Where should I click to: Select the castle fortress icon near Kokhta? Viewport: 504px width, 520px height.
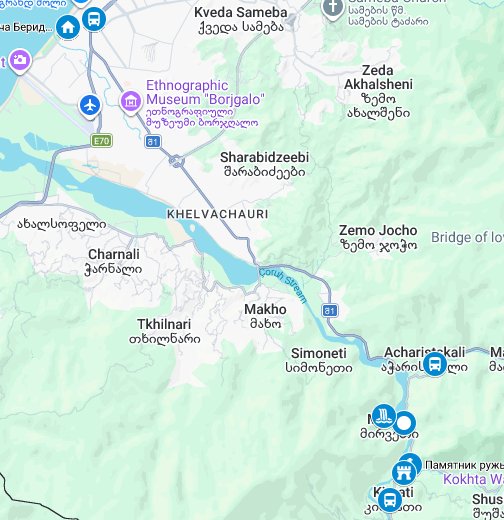click(x=404, y=473)
